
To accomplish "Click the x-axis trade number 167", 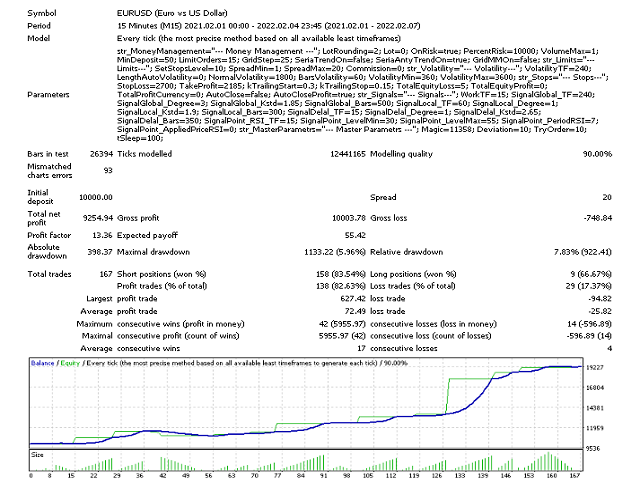I will click(575, 476).
